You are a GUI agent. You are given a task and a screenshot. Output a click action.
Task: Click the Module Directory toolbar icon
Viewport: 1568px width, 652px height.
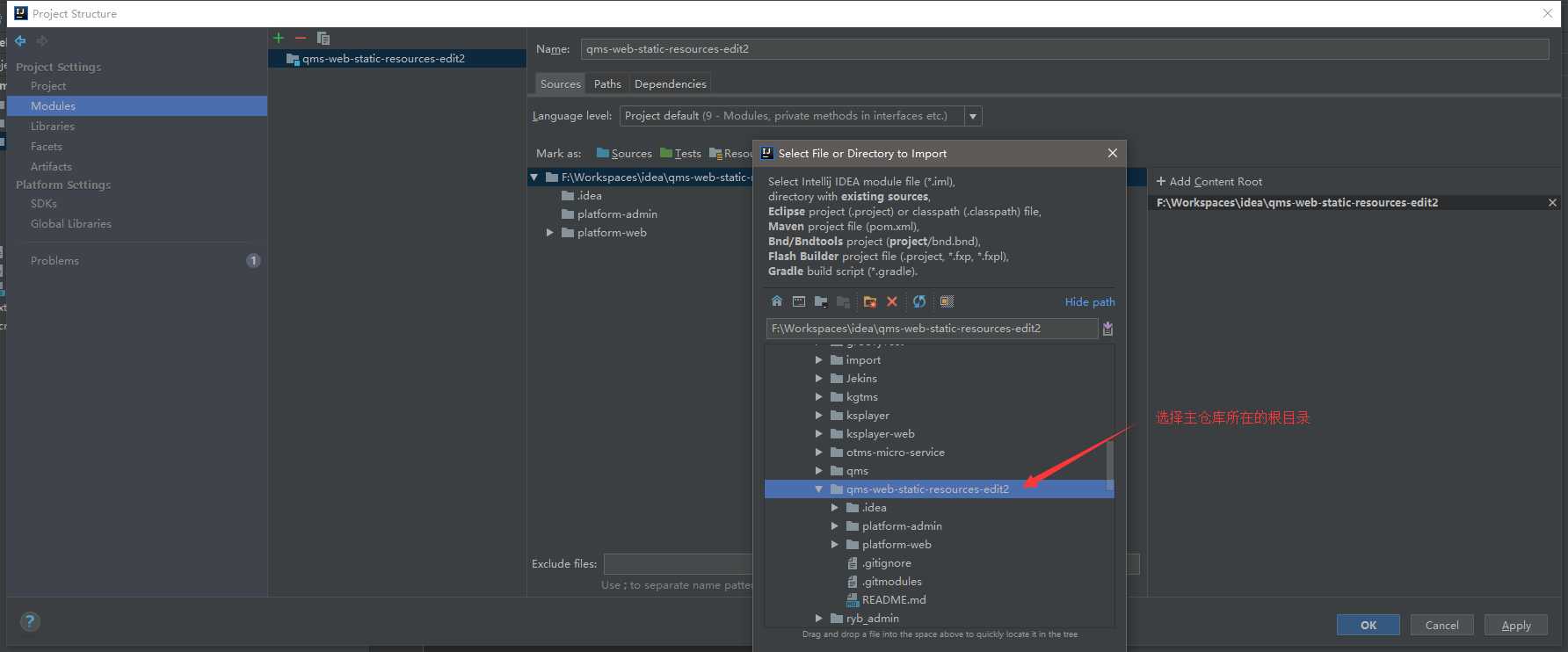[843, 301]
